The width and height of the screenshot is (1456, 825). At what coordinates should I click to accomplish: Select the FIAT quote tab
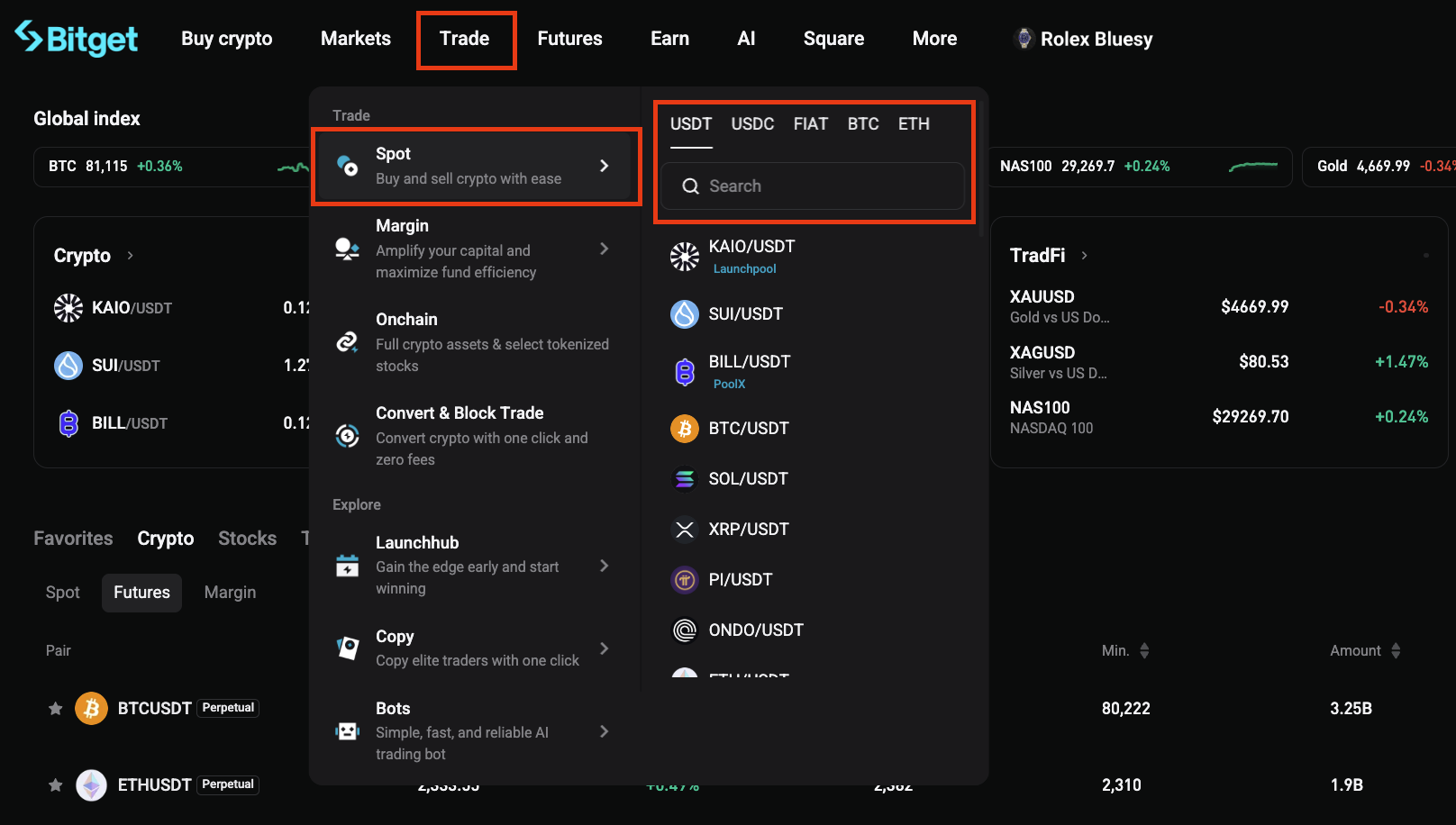pyautogui.click(x=811, y=124)
